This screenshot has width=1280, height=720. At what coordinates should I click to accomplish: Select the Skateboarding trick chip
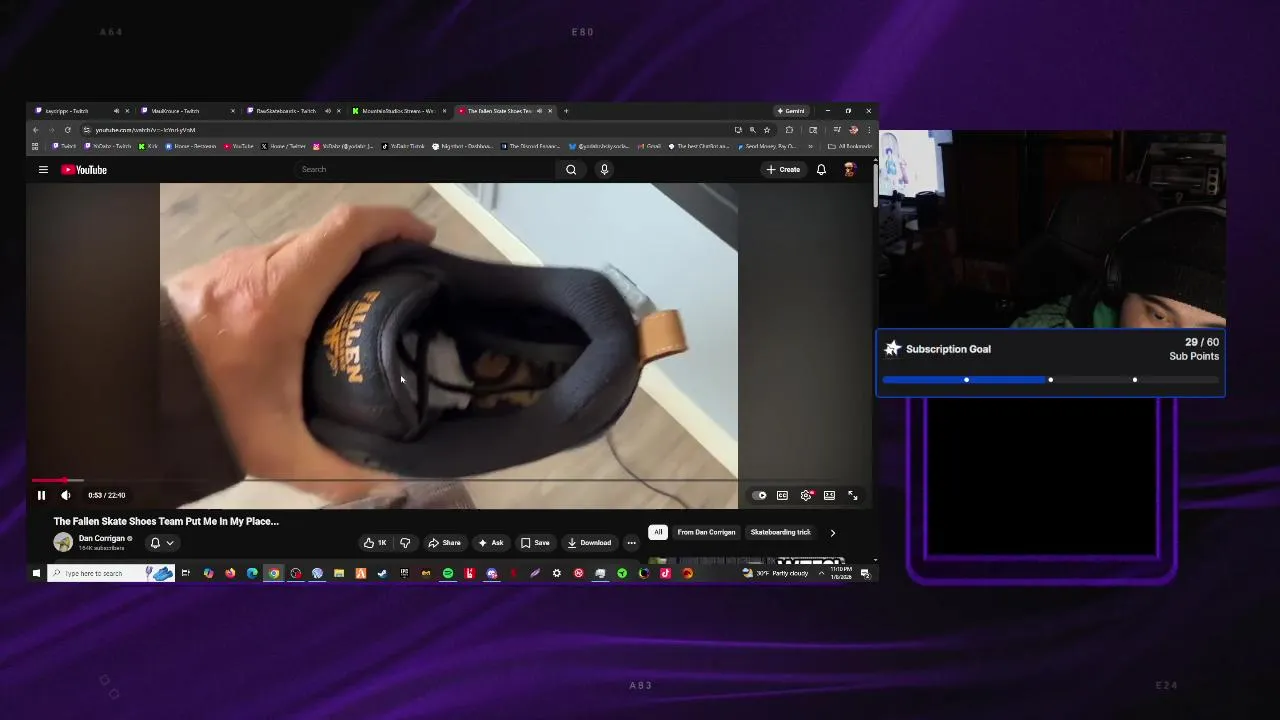(x=781, y=532)
